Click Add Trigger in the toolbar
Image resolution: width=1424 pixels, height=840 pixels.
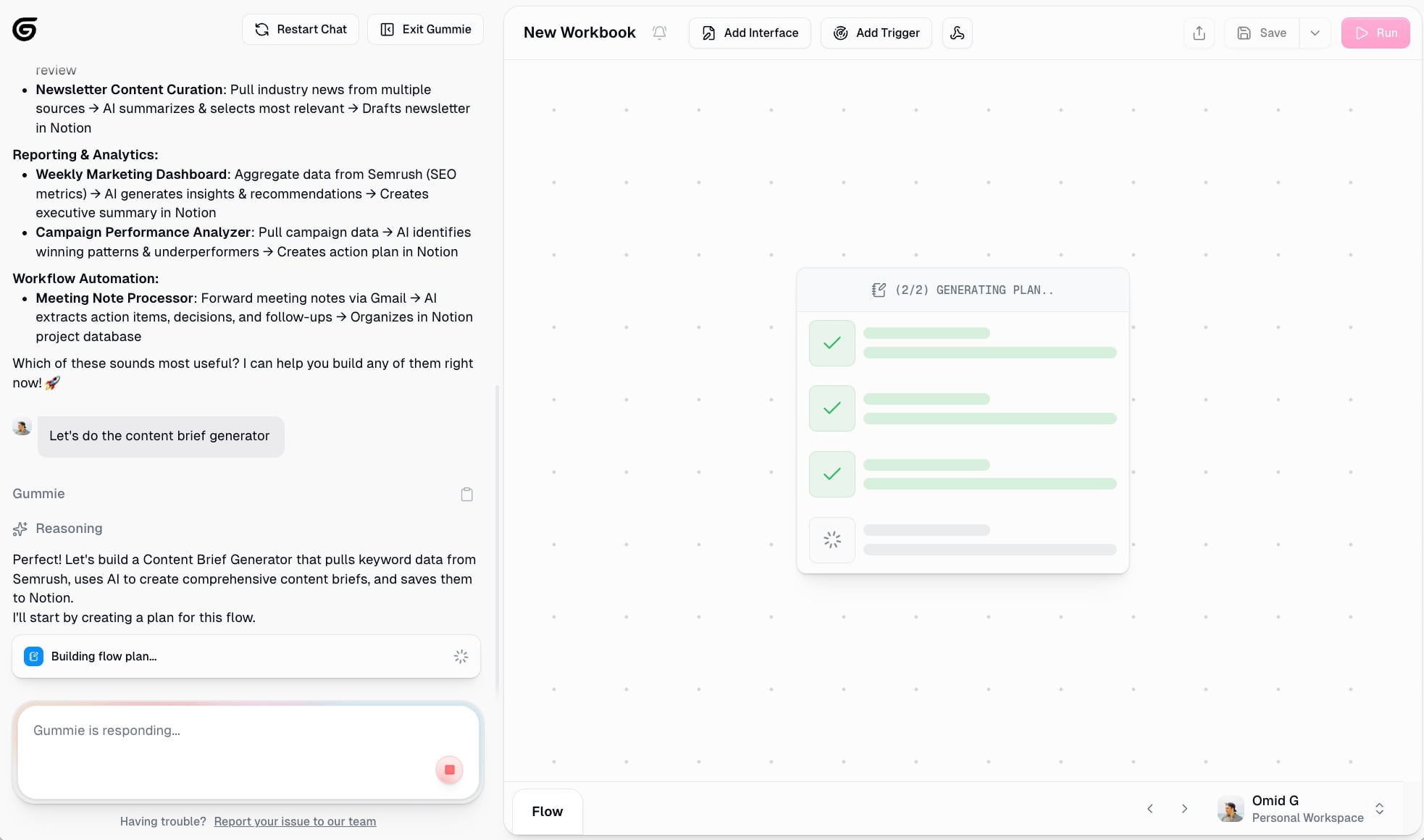pos(876,33)
